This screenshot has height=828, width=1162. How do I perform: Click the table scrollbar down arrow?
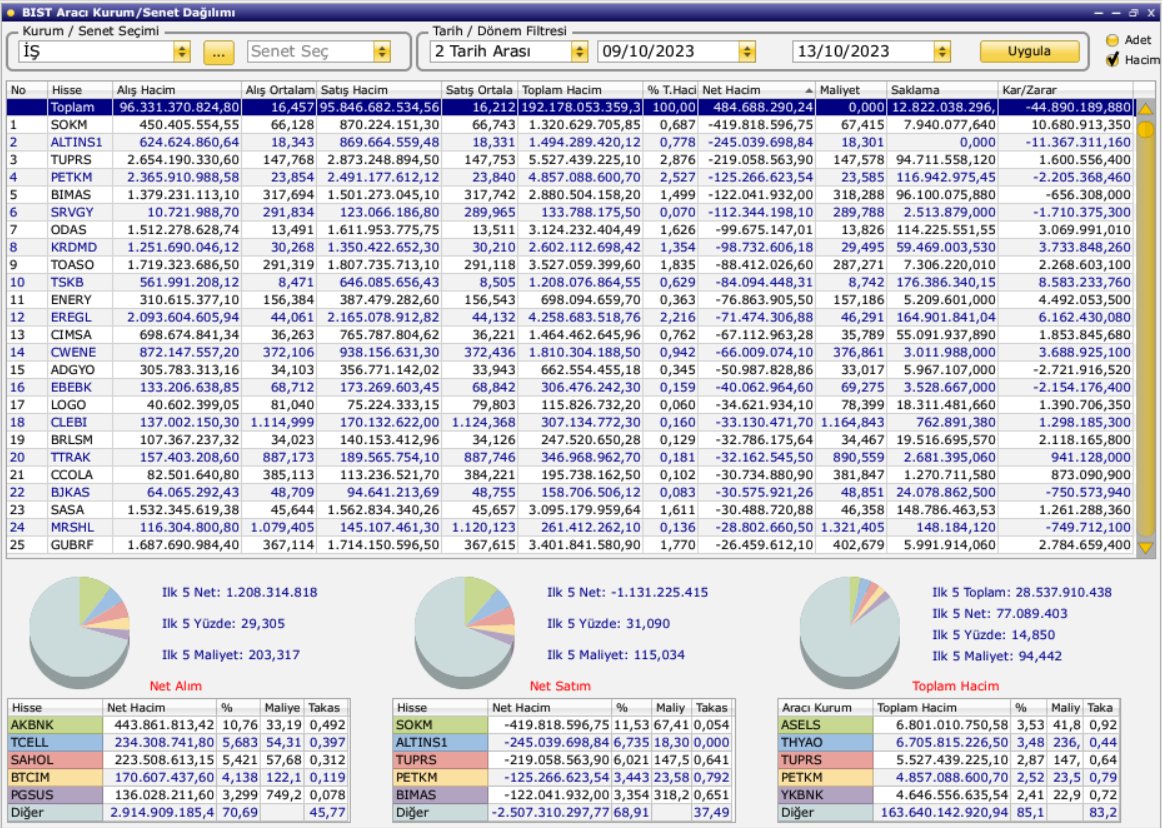[1145, 547]
